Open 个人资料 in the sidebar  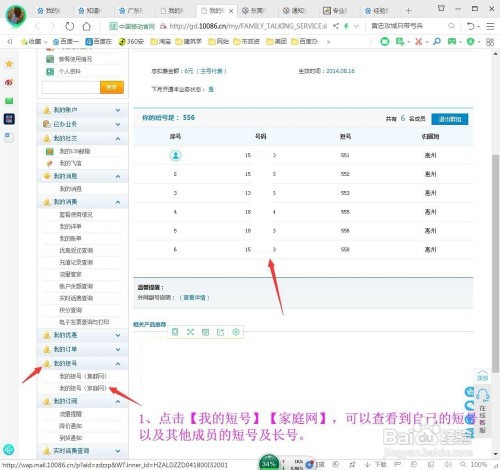[70, 71]
